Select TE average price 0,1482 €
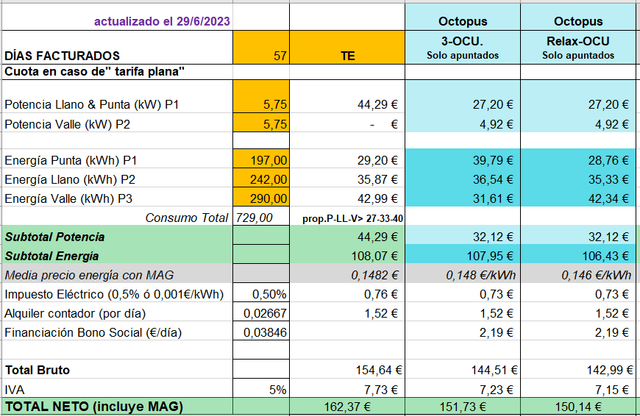Viewport: 640px width, 416px height. click(x=347, y=274)
